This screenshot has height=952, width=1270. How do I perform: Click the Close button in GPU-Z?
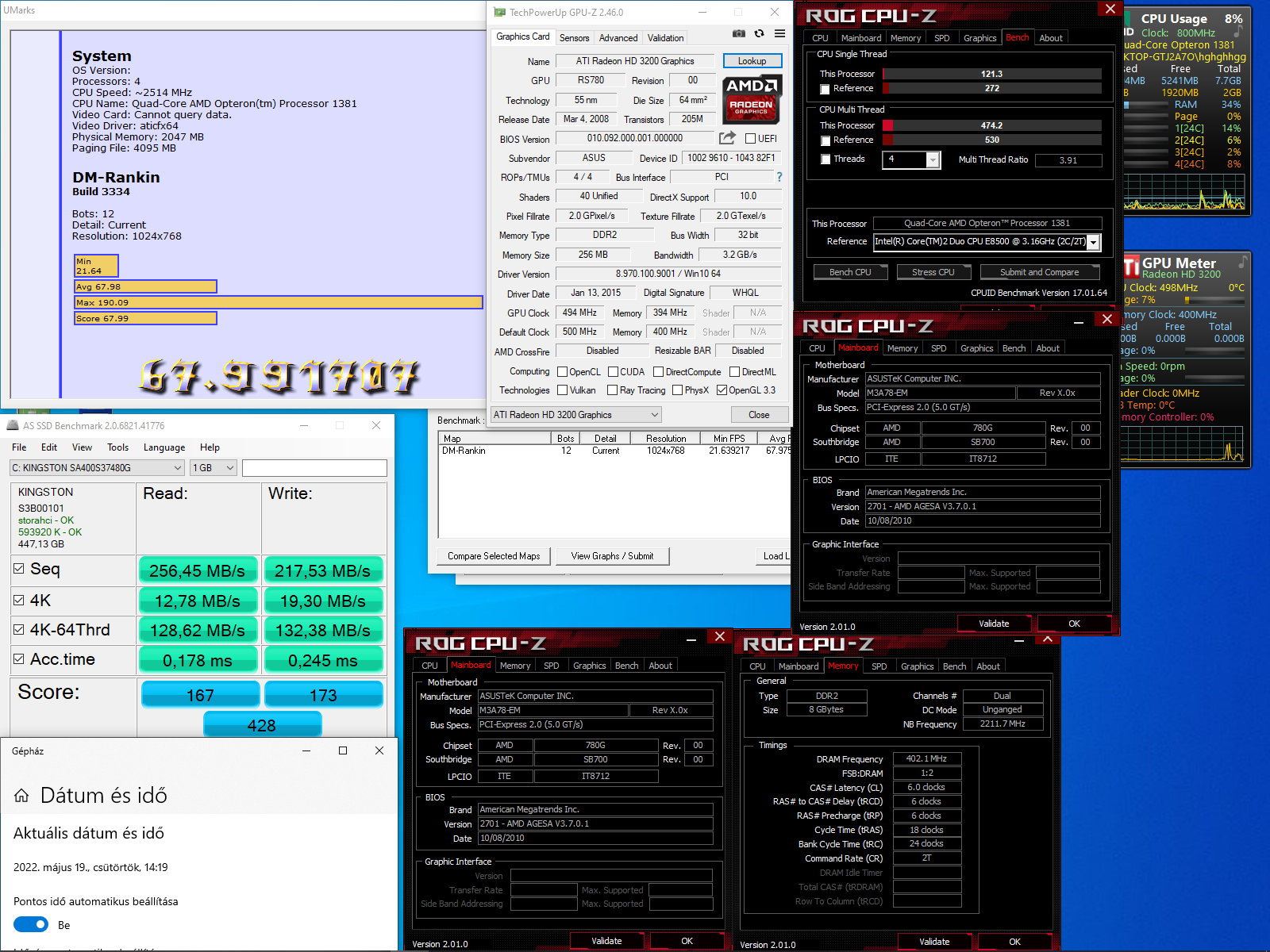coord(759,415)
